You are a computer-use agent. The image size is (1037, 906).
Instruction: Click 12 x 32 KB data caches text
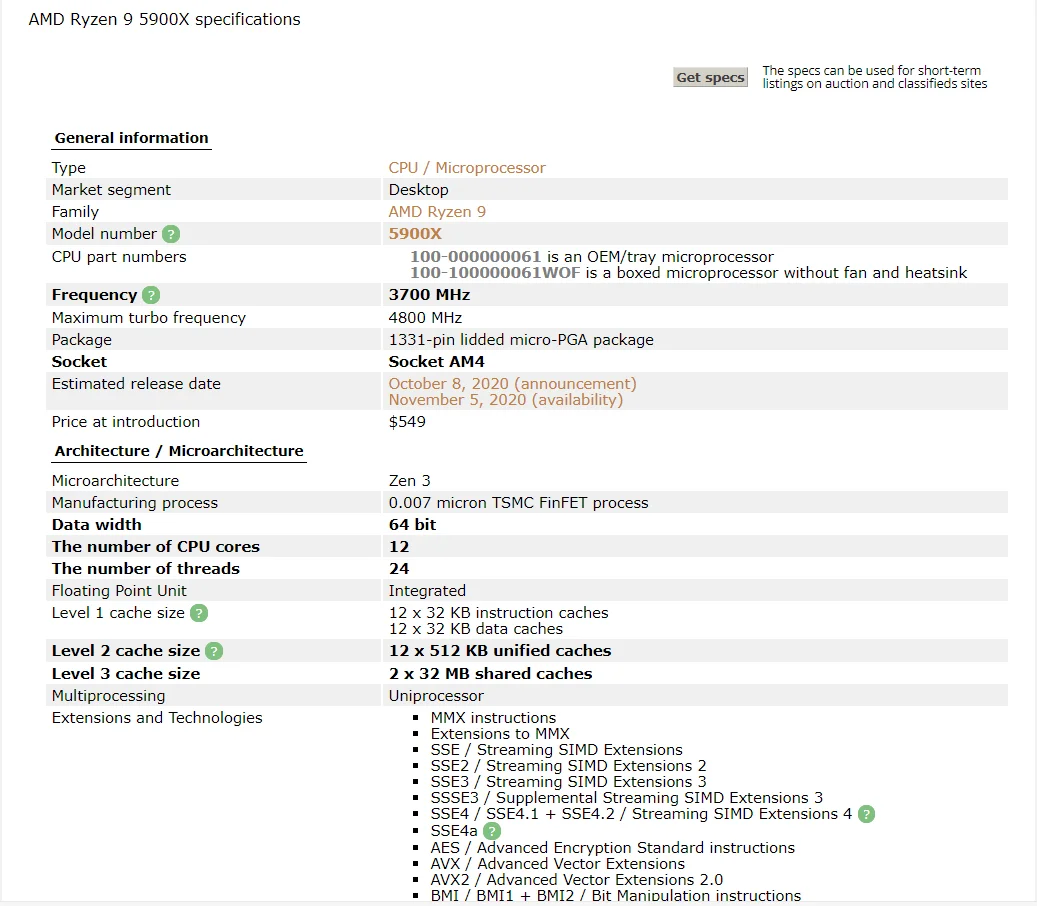[476, 629]
